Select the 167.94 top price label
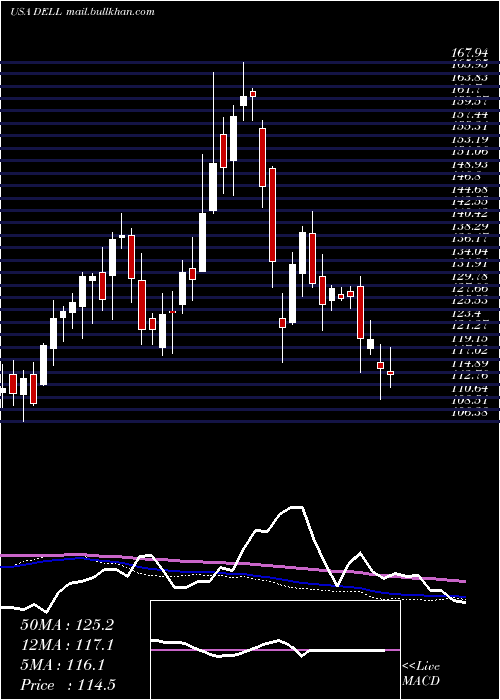The image size is (500, 700). coord(469,54)
